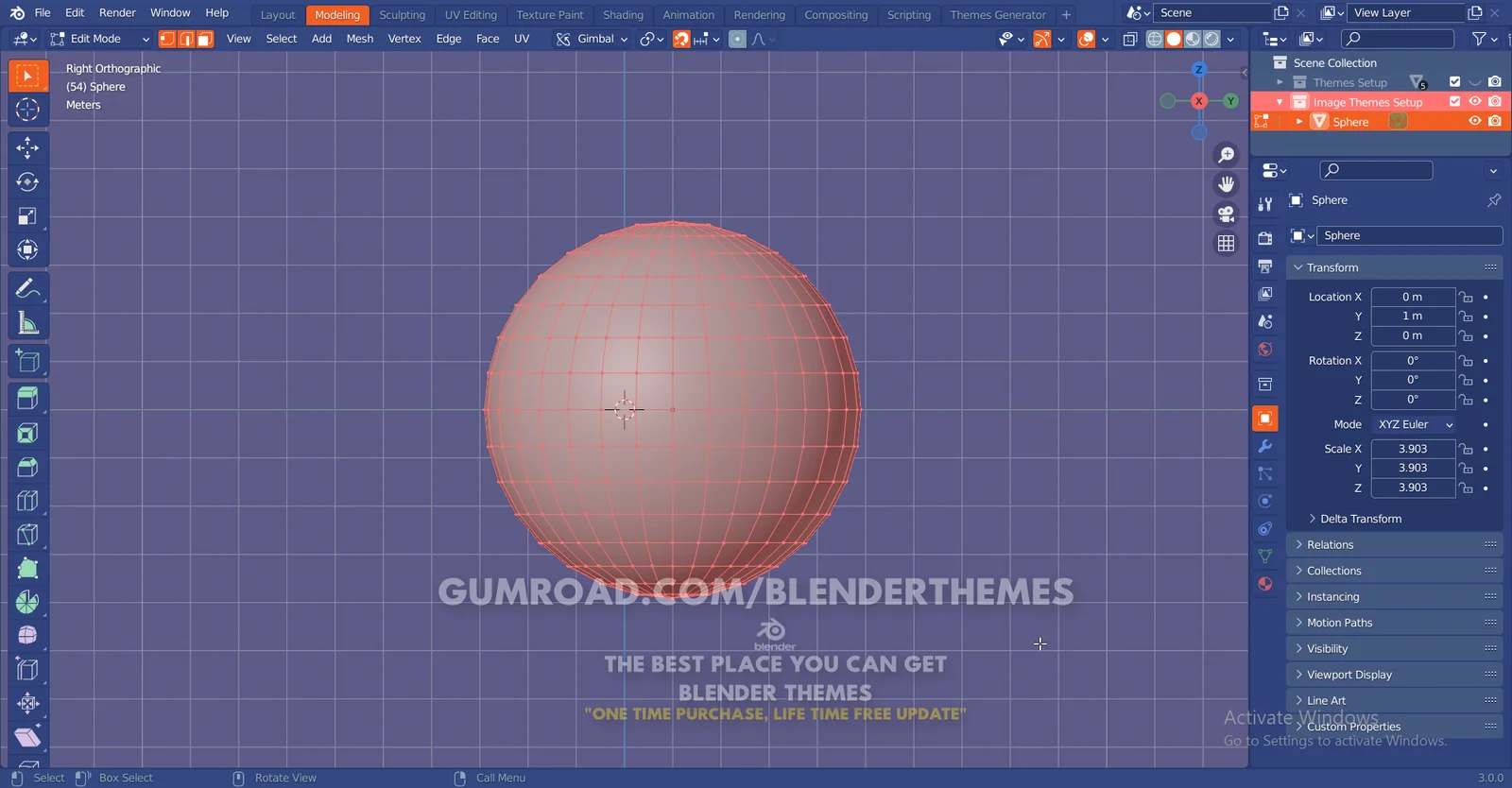1512x788 pixels.
Task: Open rotation Mode XYZ Euler dropdown
Action: (x=1414, y=424)
